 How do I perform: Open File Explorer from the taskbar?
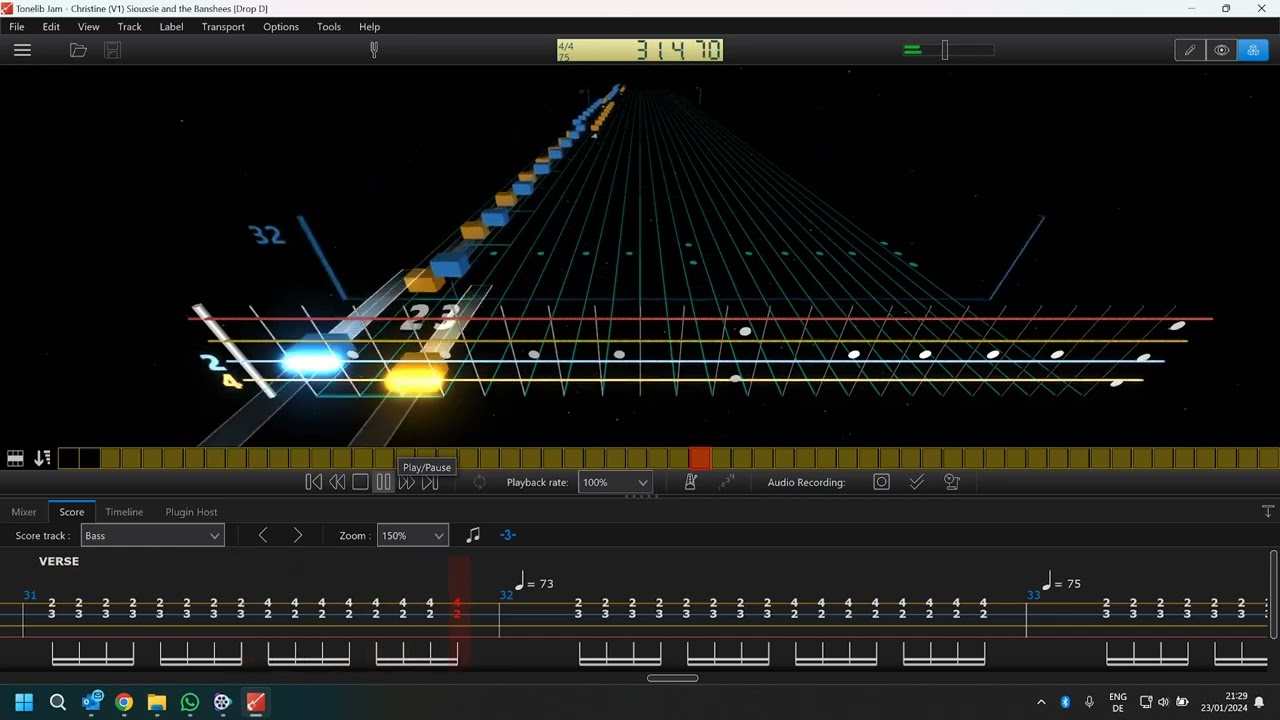(157, 702)
